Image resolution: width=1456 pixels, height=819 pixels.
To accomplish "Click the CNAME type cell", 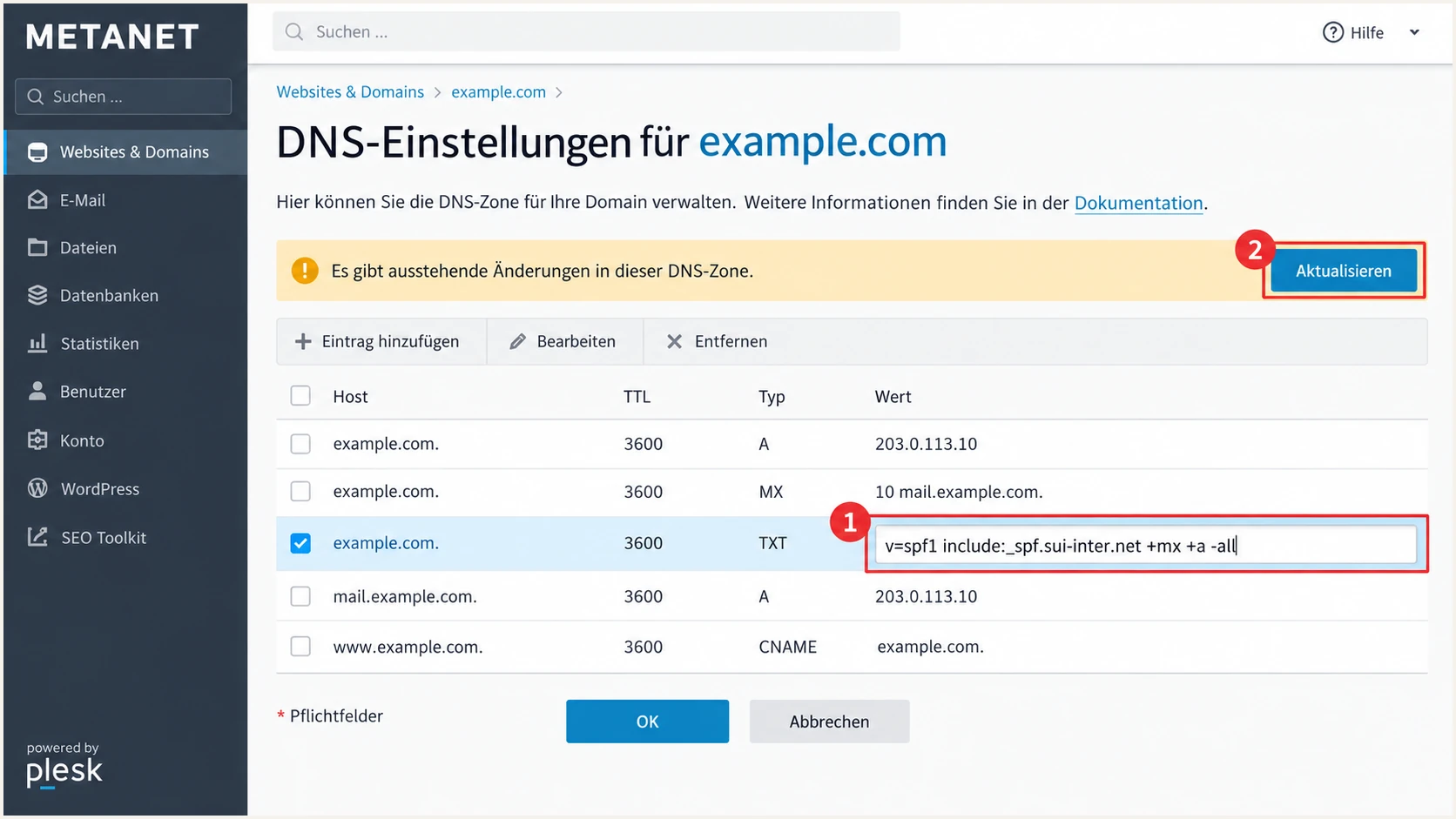I will (787, 647).
